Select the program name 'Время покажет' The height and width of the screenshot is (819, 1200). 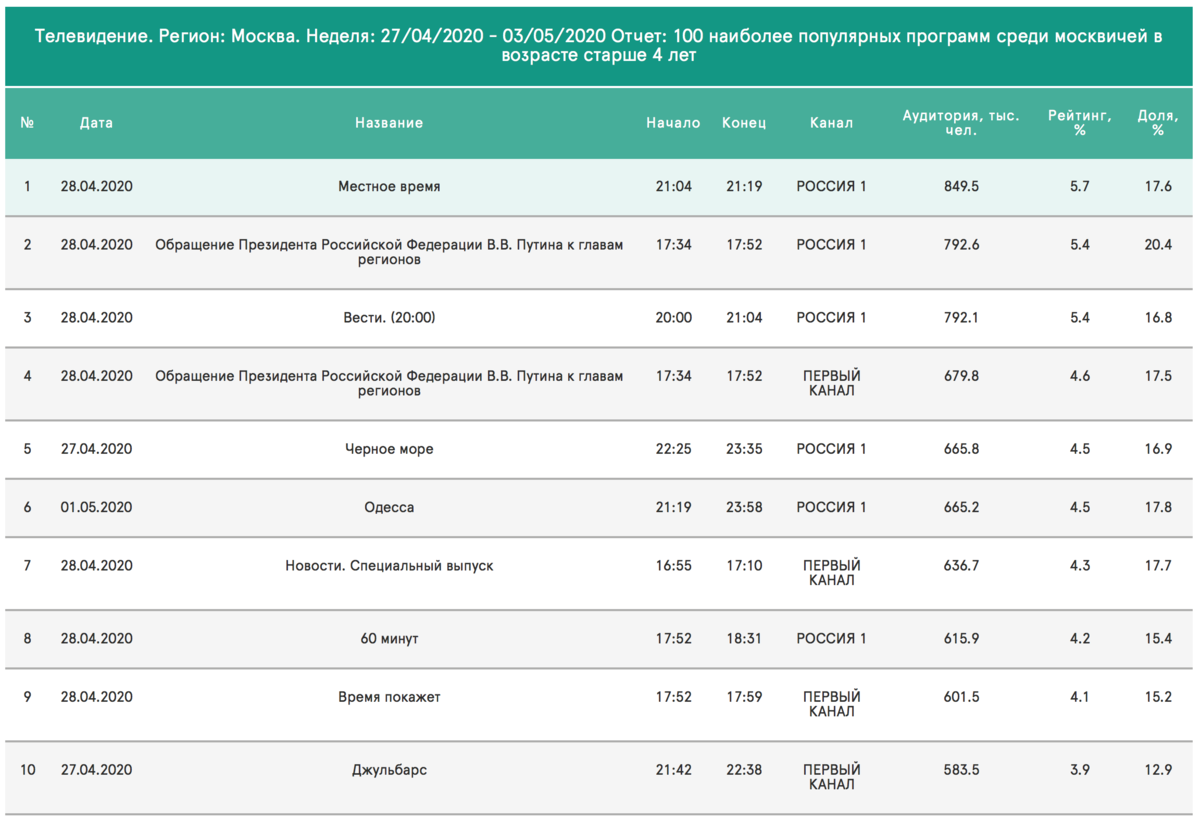(x=389, y=697)
